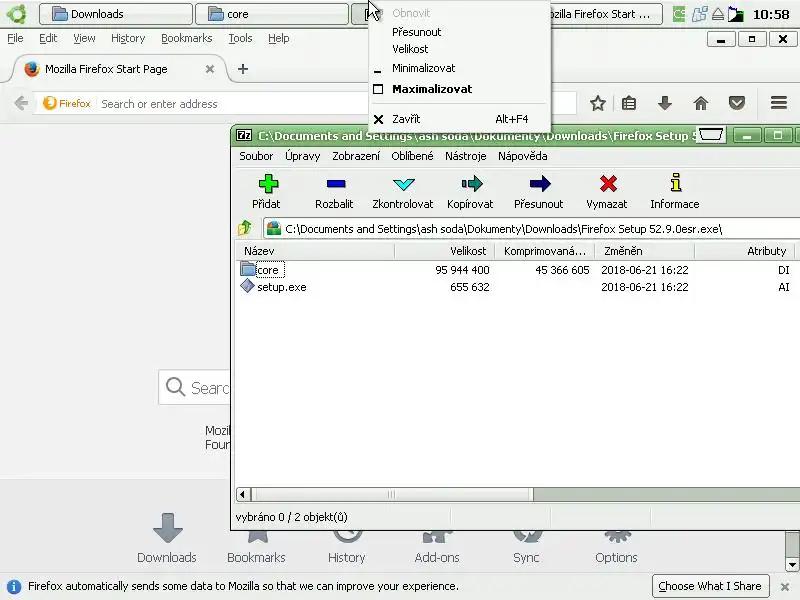Choose Maximalizovat from the window menu
The height and width of the screenshot is (600, 800).
432,89
